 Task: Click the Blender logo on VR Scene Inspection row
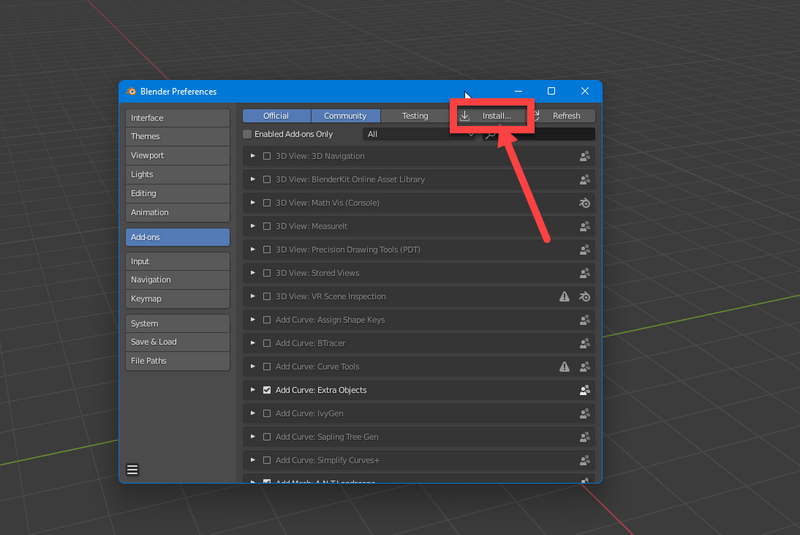pos(585,297)
